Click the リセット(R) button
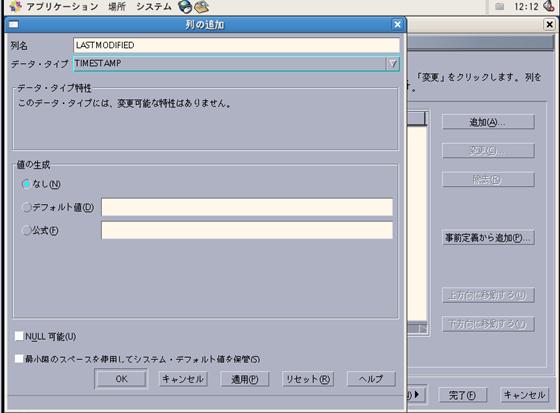This screenshot has width=560, height=413. [x=308, y=379]
